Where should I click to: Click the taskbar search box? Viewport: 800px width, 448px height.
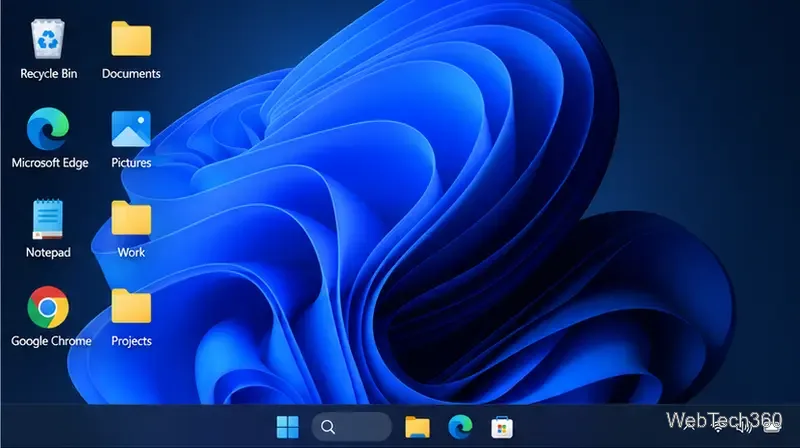click(352, 427)
